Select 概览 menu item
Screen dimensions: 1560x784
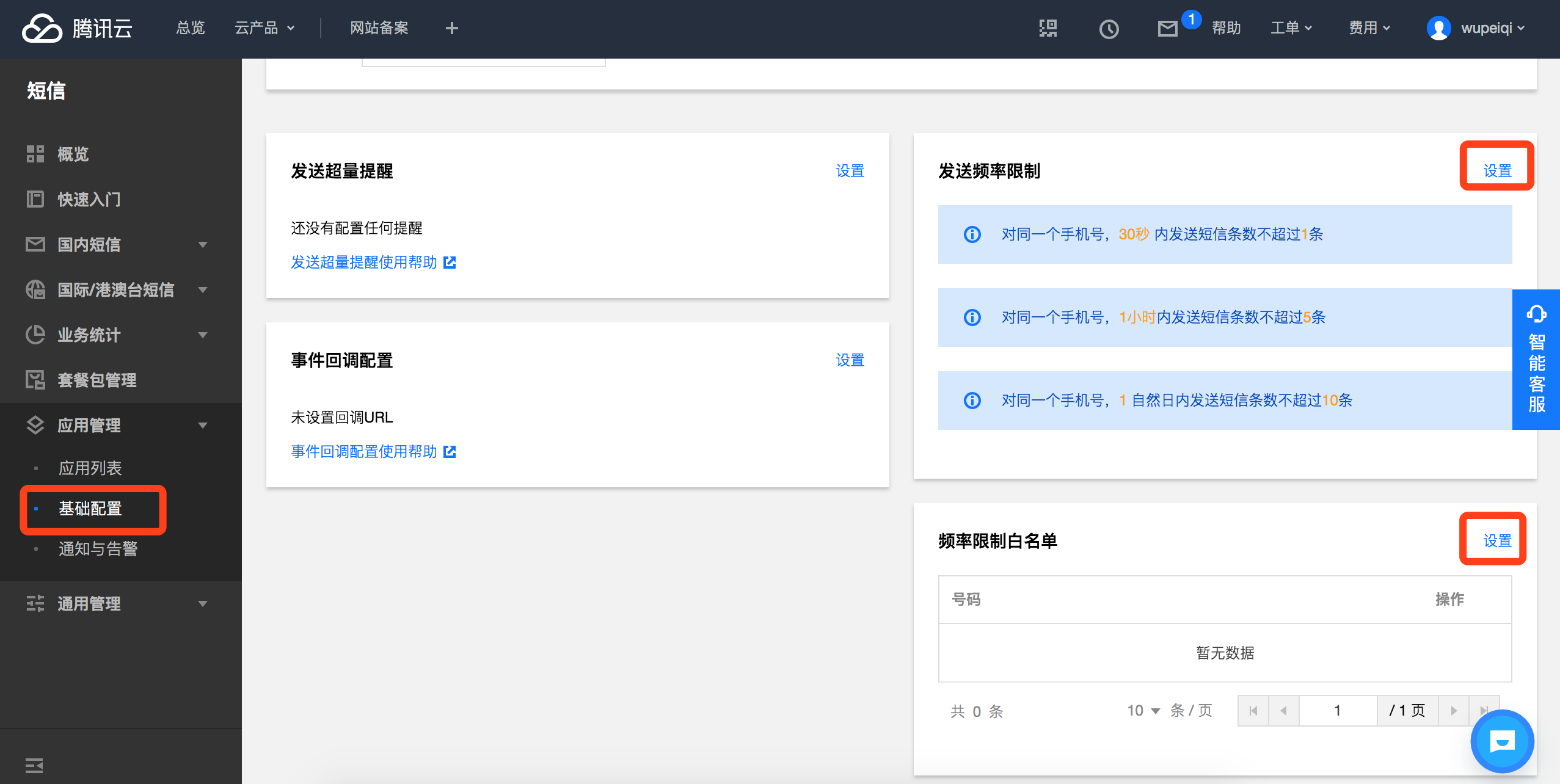pos(73,154)
